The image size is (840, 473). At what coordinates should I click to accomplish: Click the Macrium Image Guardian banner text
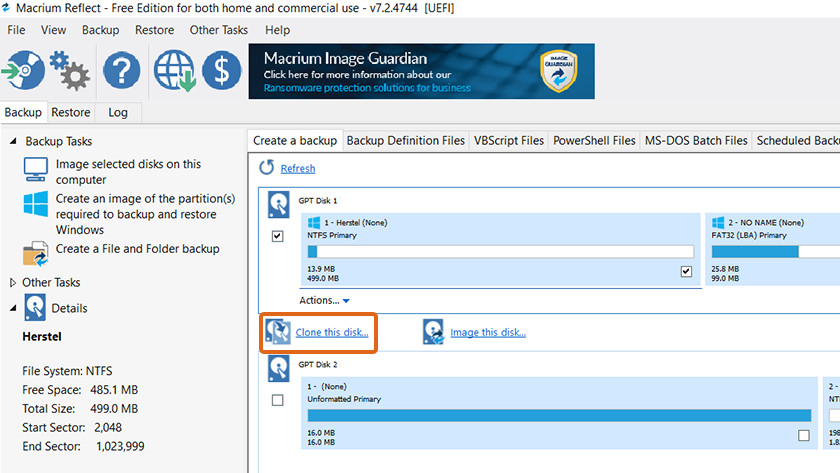346,58
